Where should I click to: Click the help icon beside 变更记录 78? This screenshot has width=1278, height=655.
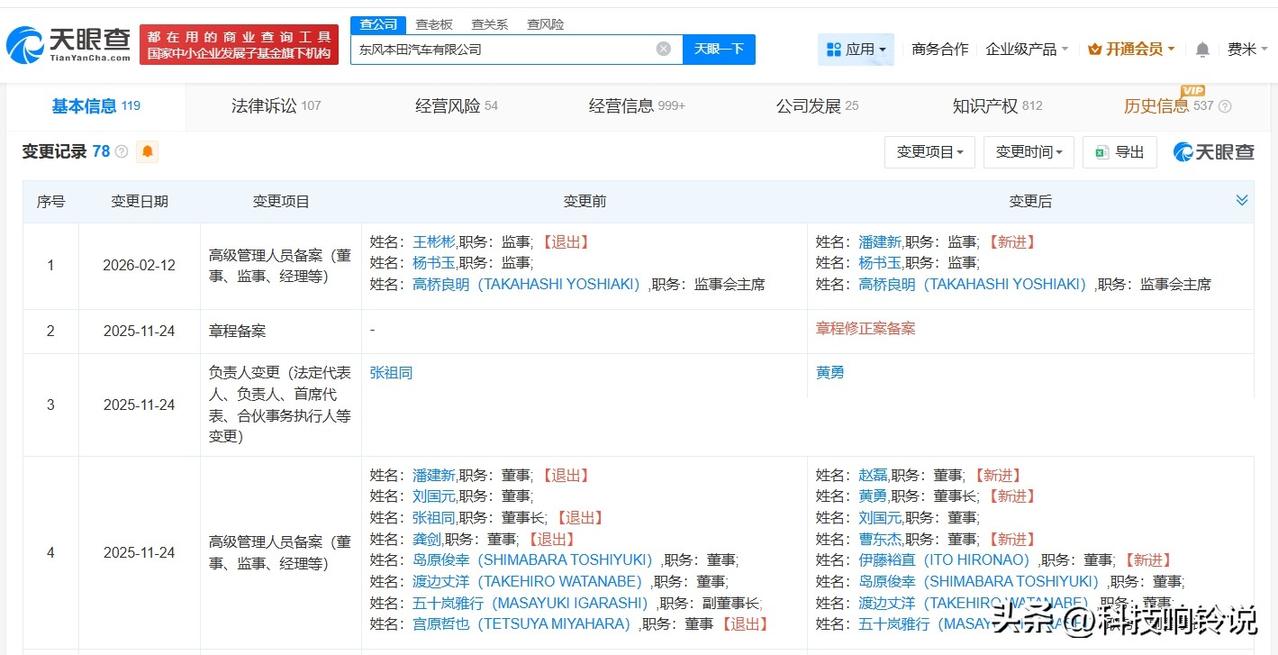[x=122, y=152]
